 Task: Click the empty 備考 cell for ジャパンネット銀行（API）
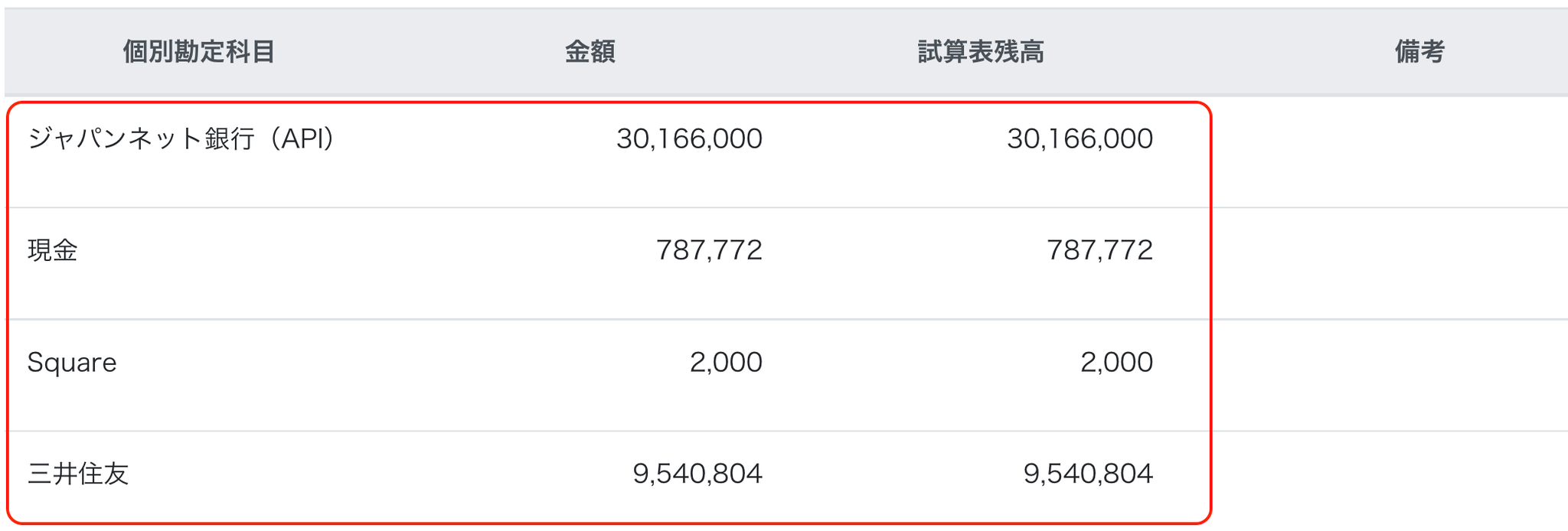pos(1390,153)
